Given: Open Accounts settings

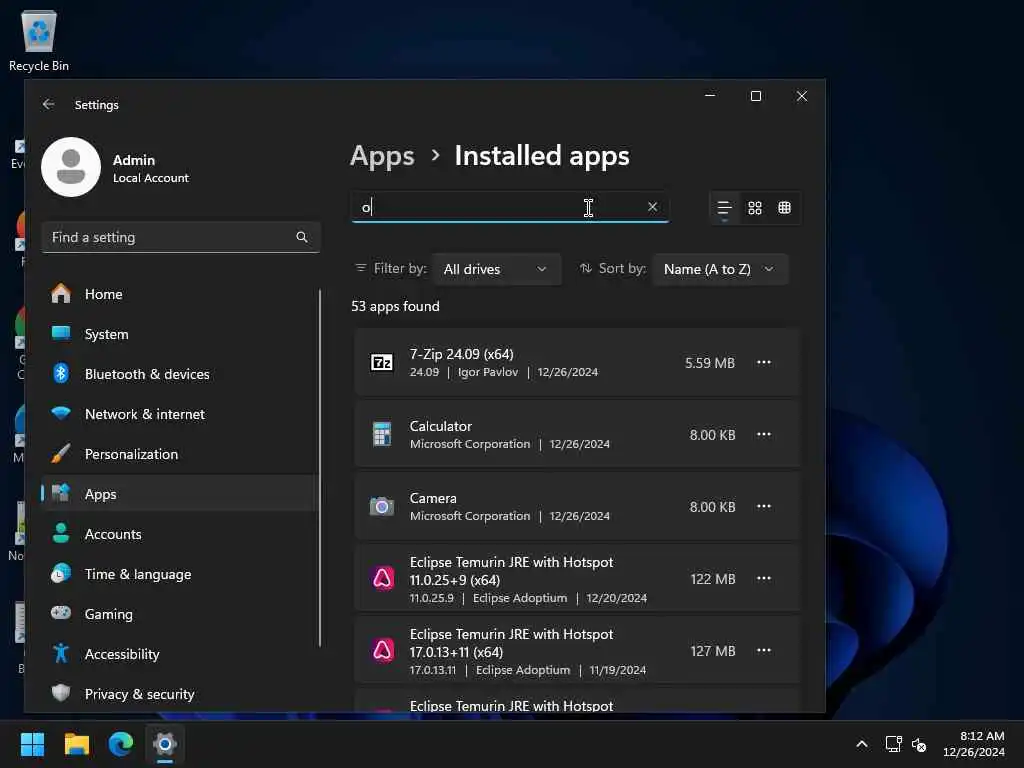Looking at the screenshot, I should 180,534.
